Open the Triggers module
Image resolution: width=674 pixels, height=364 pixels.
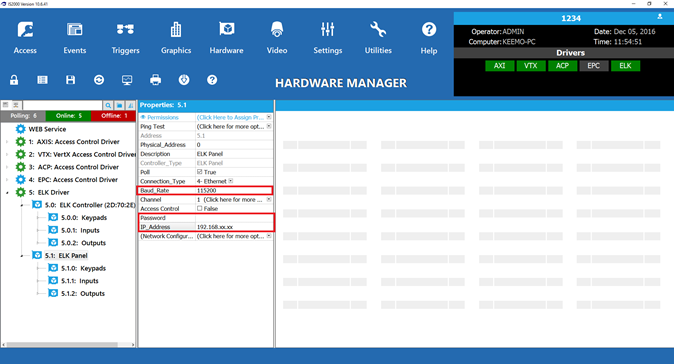(125, 38)
